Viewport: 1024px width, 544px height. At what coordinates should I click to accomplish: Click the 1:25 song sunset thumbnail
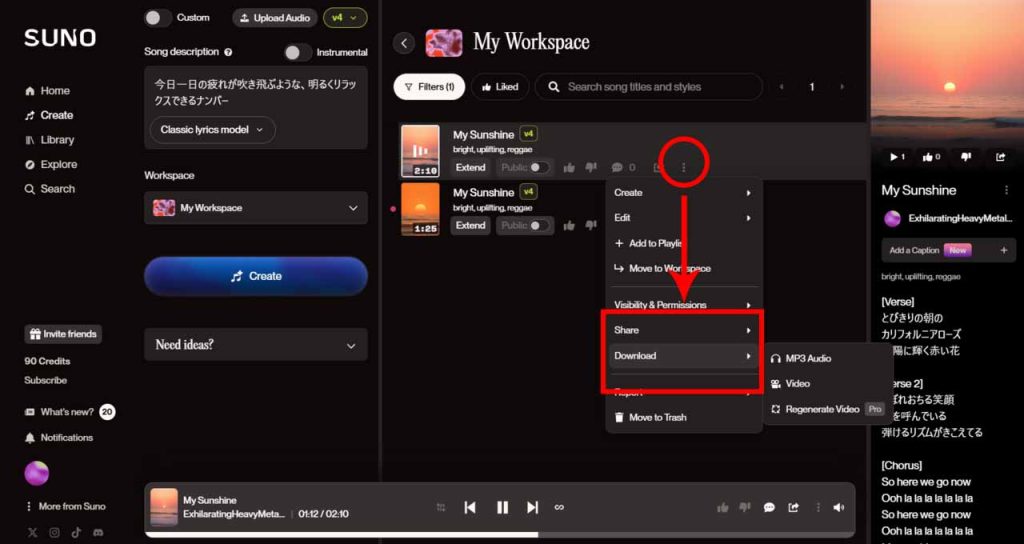pyautogui.click(x=420, y=209)
